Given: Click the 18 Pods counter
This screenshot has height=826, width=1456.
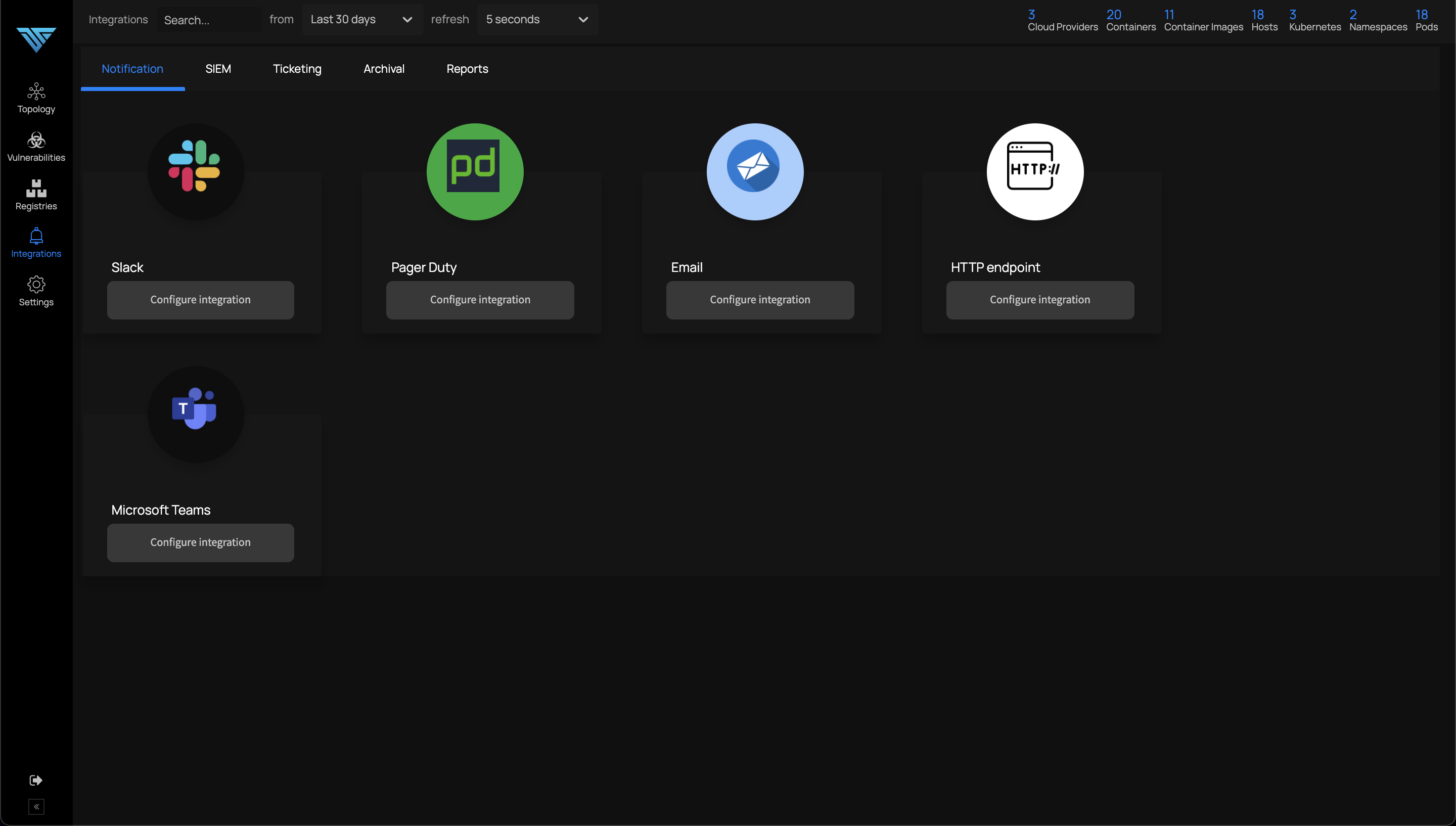Looking at the screenshot, I should point(1427,20).
